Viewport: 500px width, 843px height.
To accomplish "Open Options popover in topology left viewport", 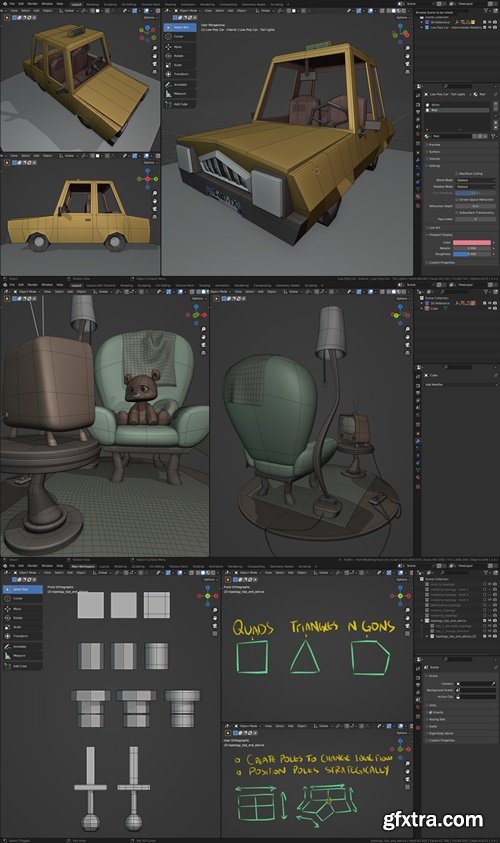I will pyautogui.click(x=209, y=580).
